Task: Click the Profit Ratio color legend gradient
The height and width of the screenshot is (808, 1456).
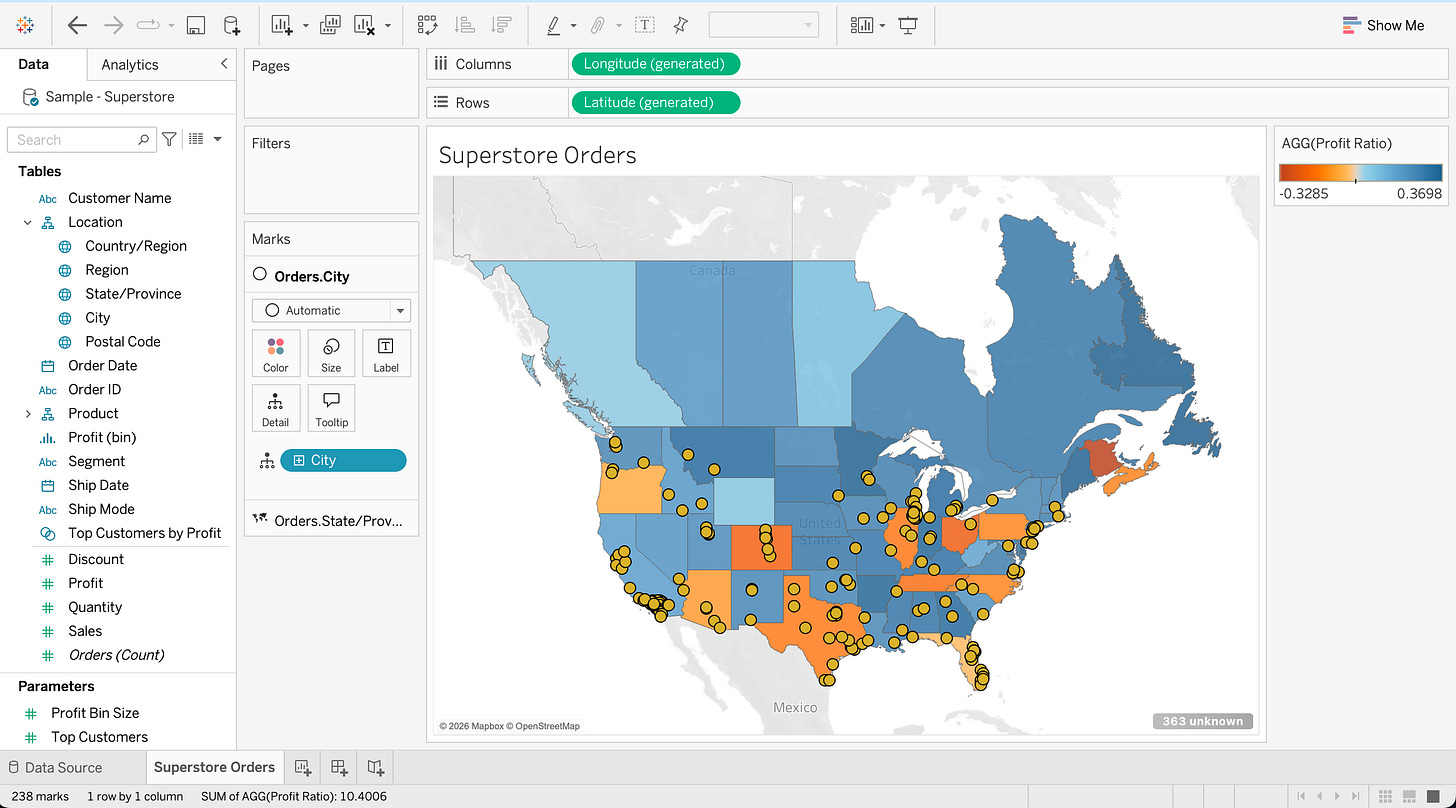Action: (x=1360, y=172)
